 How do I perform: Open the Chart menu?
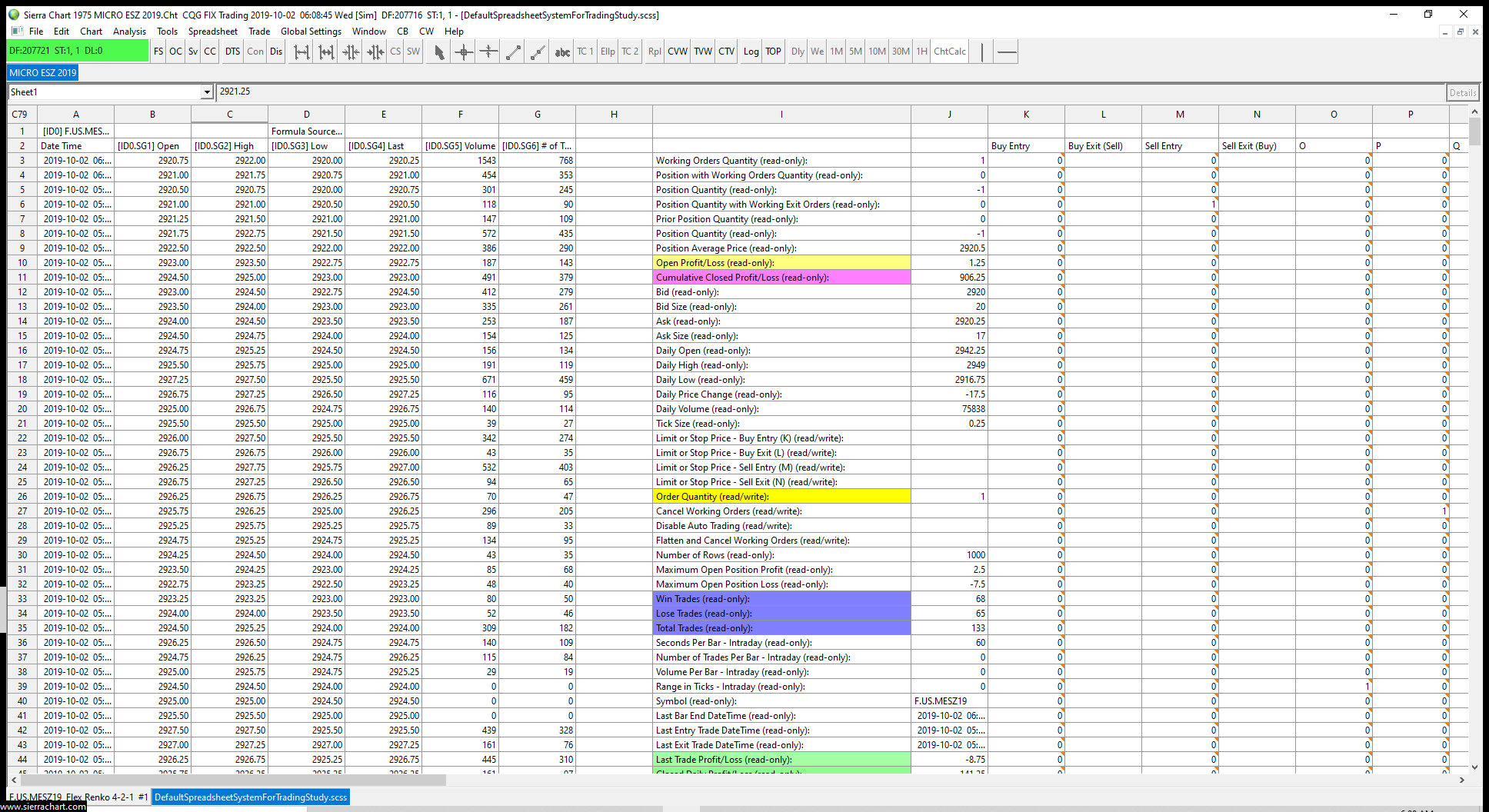click(x=91, y=32)
